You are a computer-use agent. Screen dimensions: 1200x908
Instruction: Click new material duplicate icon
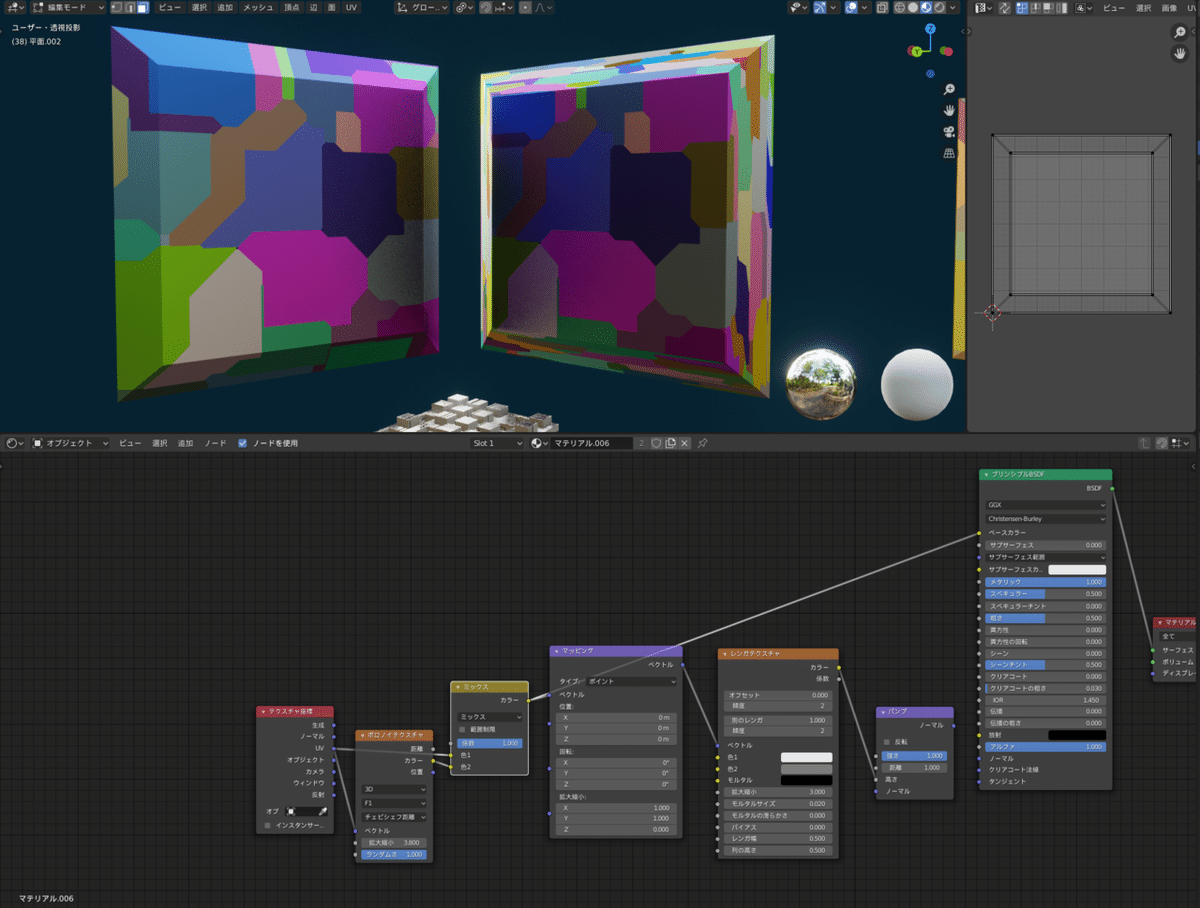pos(671,443)
